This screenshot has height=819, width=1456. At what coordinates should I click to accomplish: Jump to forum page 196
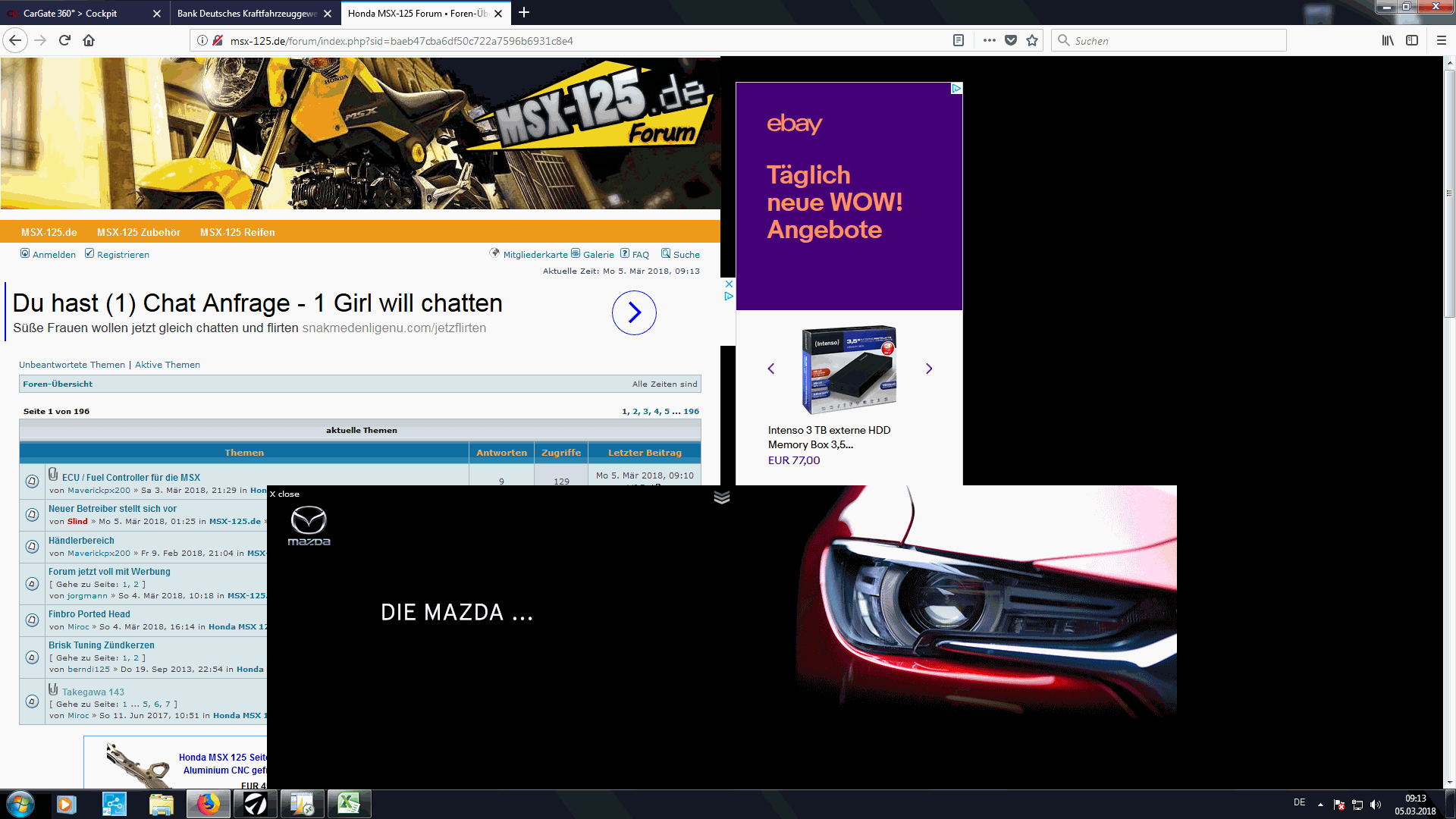[x=691, y=412]
